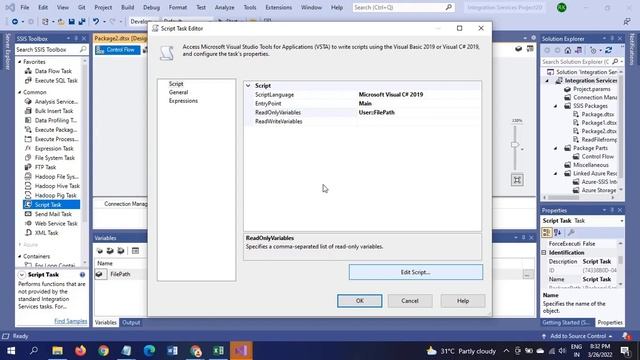
Task: Click the navigate backward toolbar icon
Action: coord(15,22)
